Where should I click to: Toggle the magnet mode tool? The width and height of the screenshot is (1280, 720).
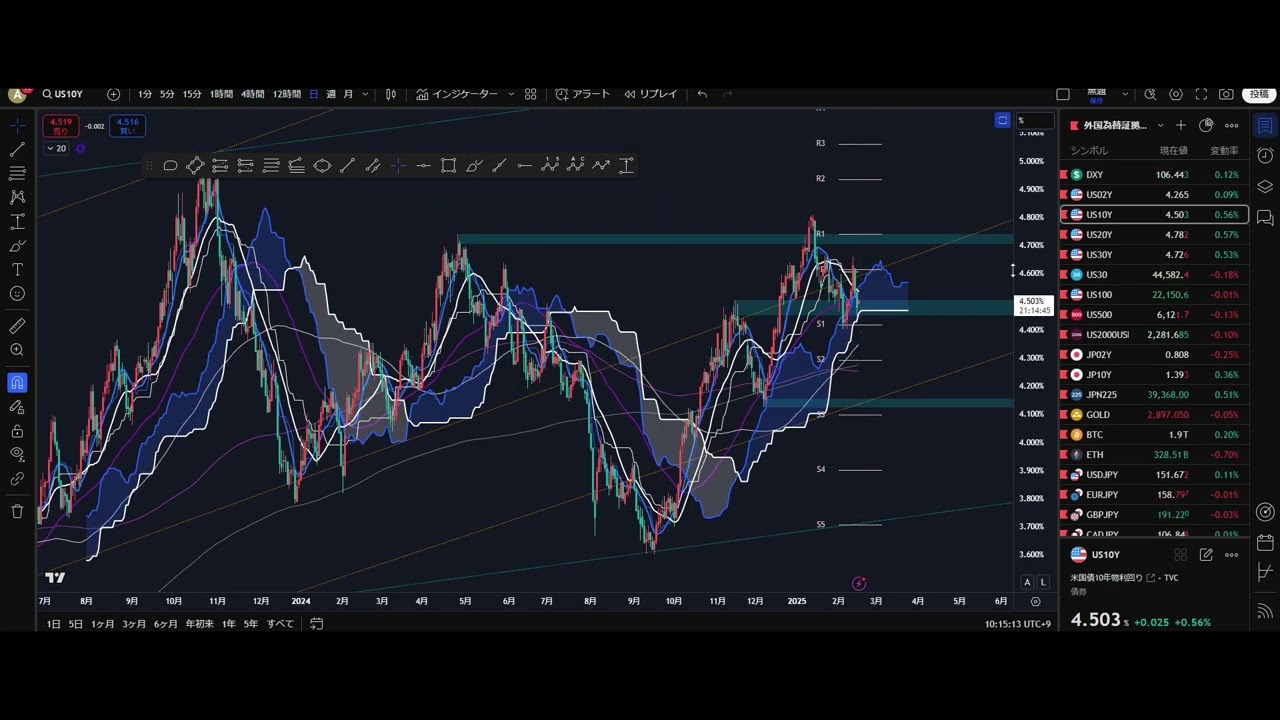[17, 382]
